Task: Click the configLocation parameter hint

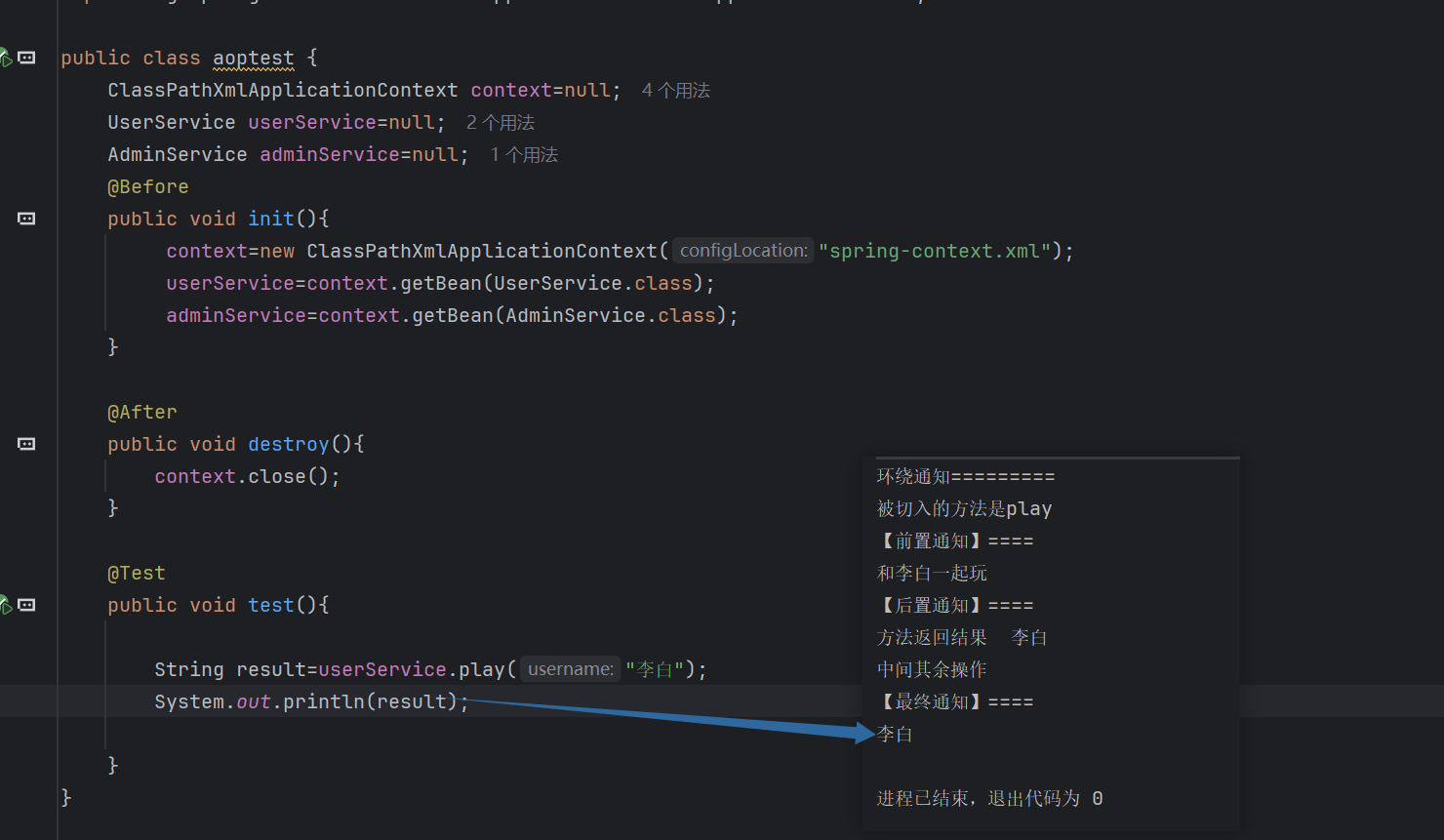Action: coord(743,251)
